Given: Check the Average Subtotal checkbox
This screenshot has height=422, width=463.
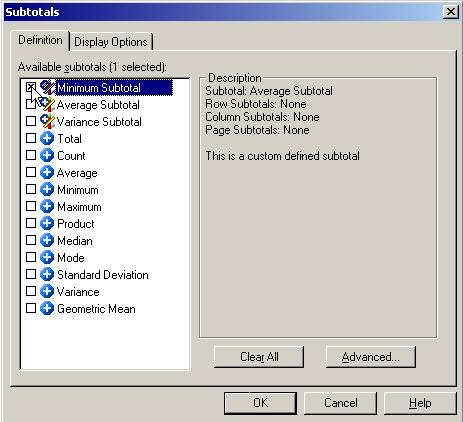Looking at the screenshot, I should pos(31,104).
